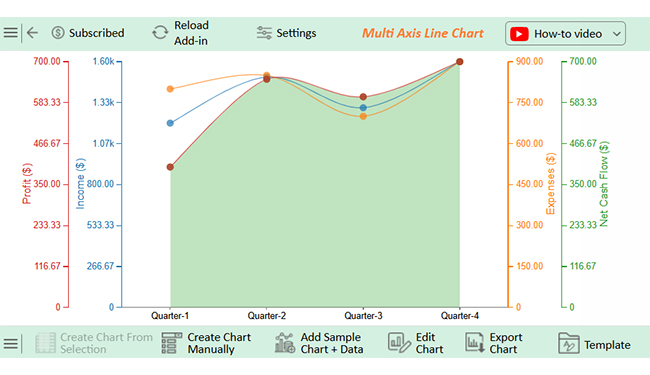Click the Multi Axis Line Chart title
Viewport: 650px width, 375px height.
click(422, 33)
